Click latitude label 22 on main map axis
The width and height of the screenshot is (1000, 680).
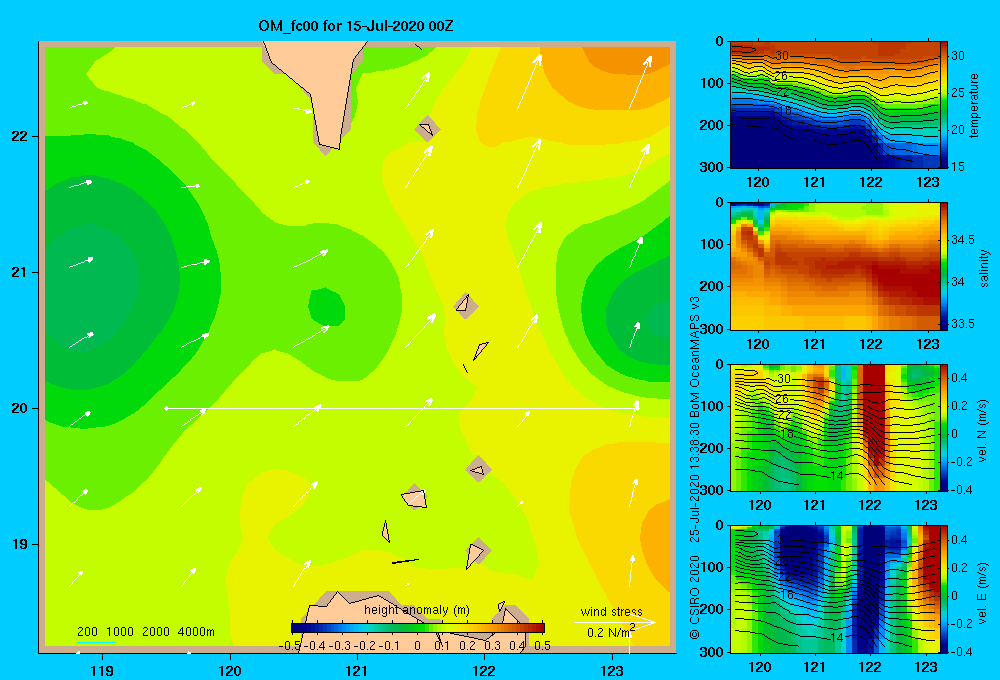point(20,137)
